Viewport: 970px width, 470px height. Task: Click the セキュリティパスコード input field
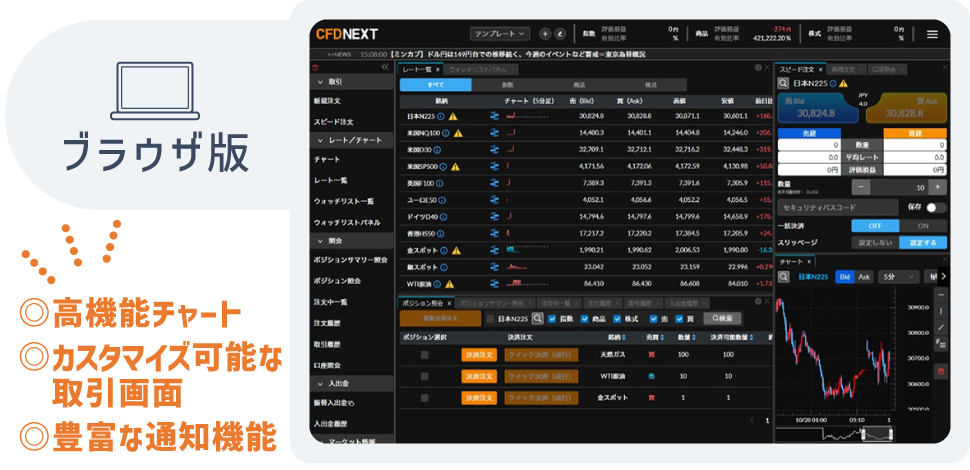click(838, 208)
